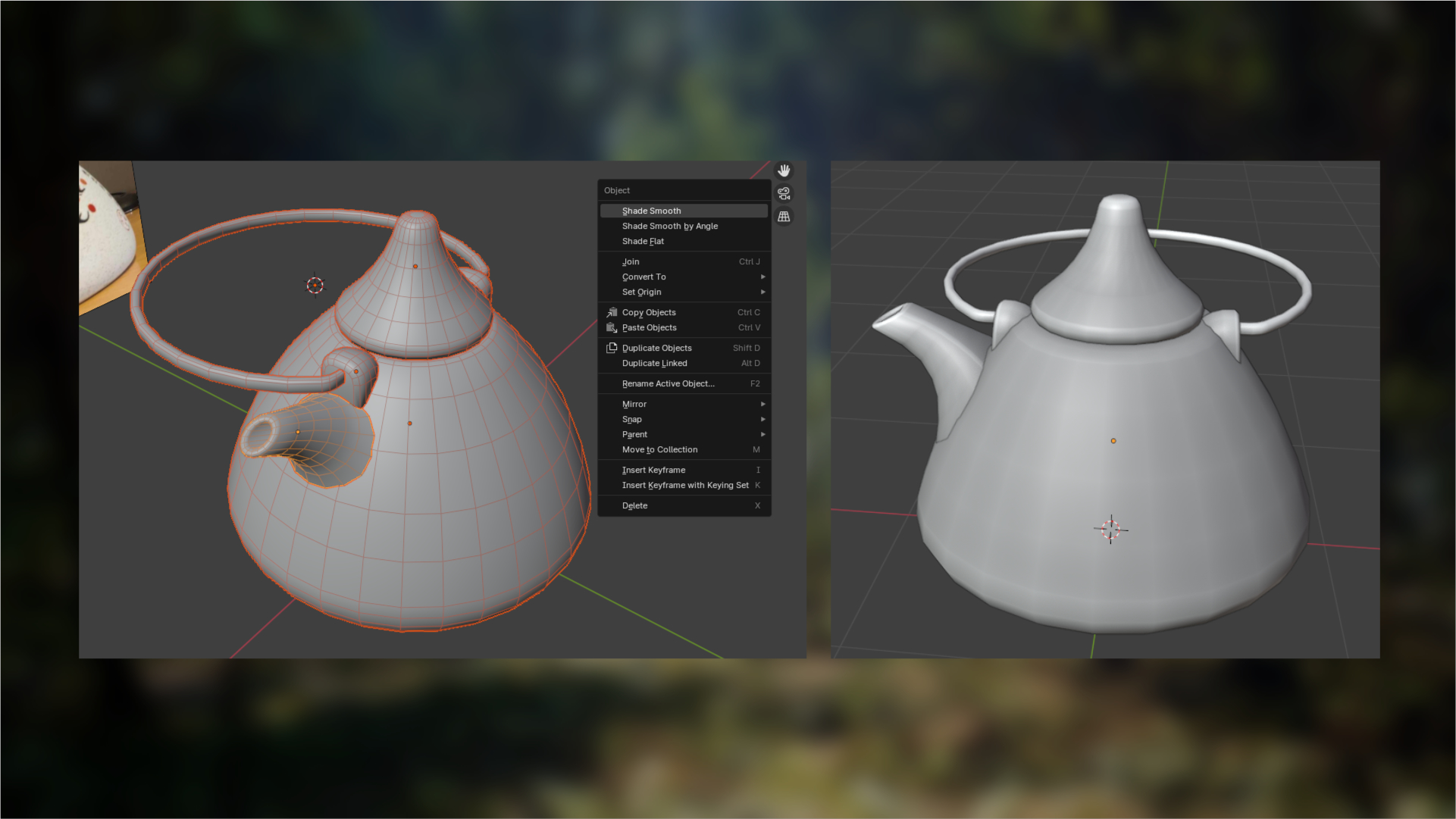
Task: Select Copy Objects entry
Action: click(684, 312)
